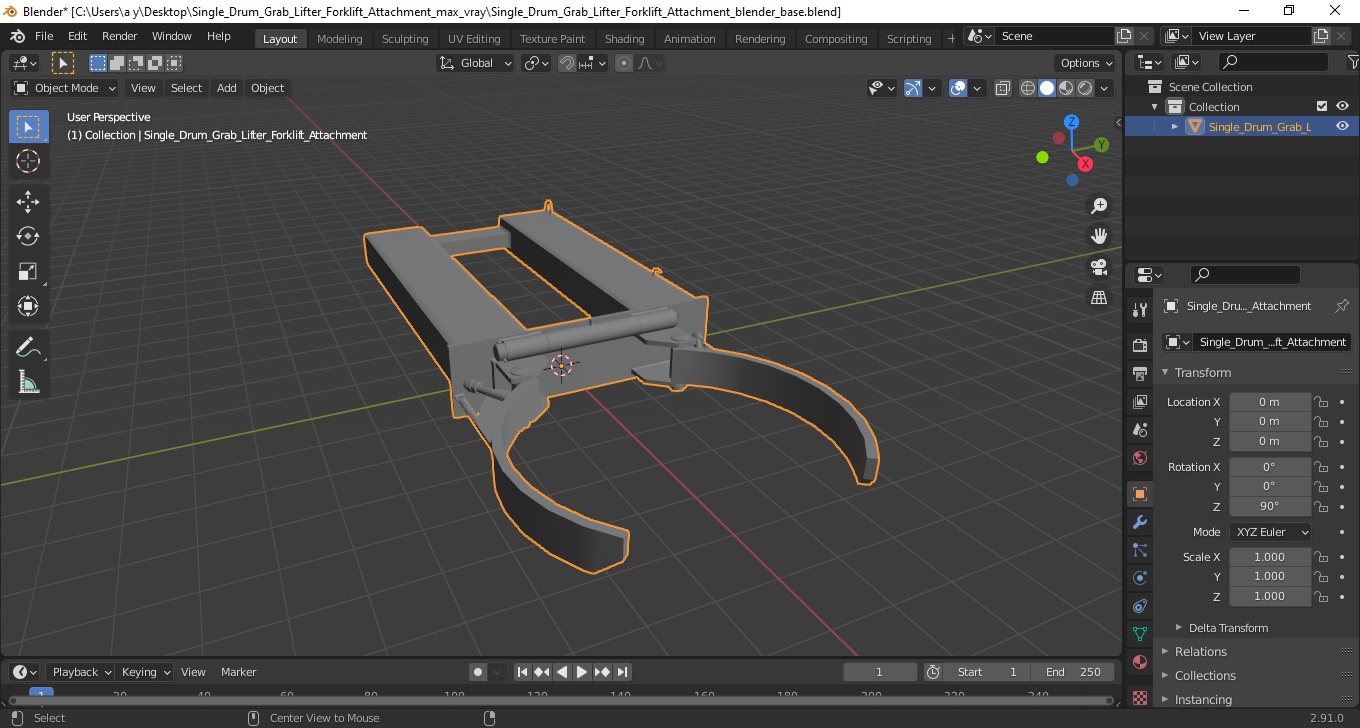Viewport: 1360px width, 728px height.
Task: Select the Transform tool
Action: 28,306
